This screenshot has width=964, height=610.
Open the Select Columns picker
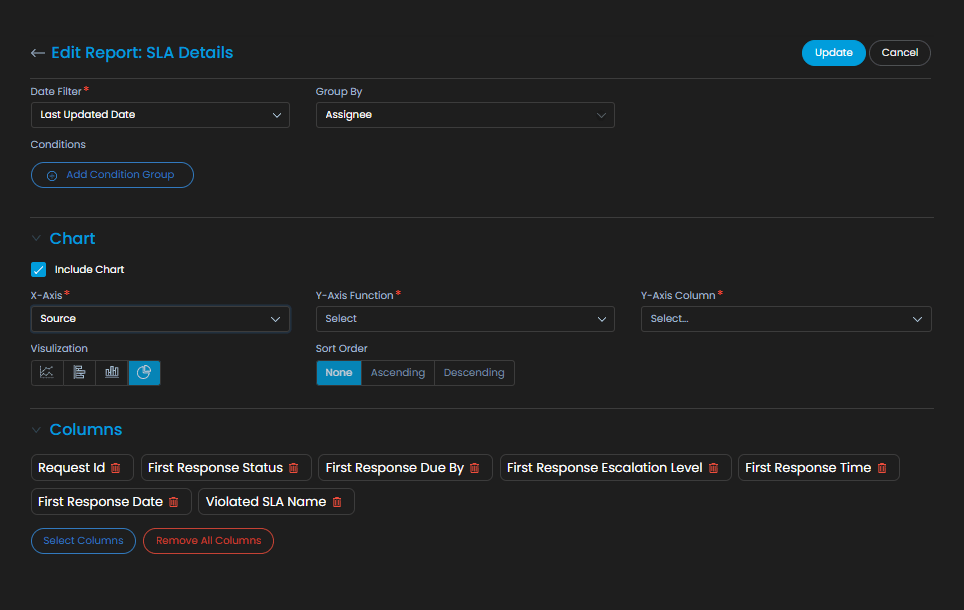[x=84, y=541]
